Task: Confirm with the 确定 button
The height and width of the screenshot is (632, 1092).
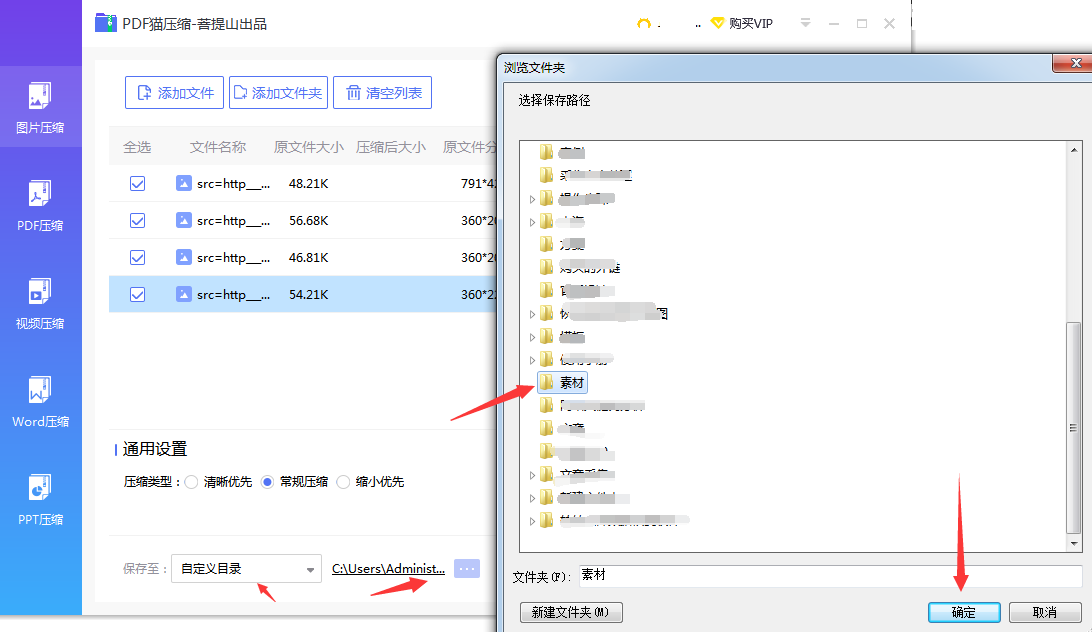Action: [x=964, y=612]
